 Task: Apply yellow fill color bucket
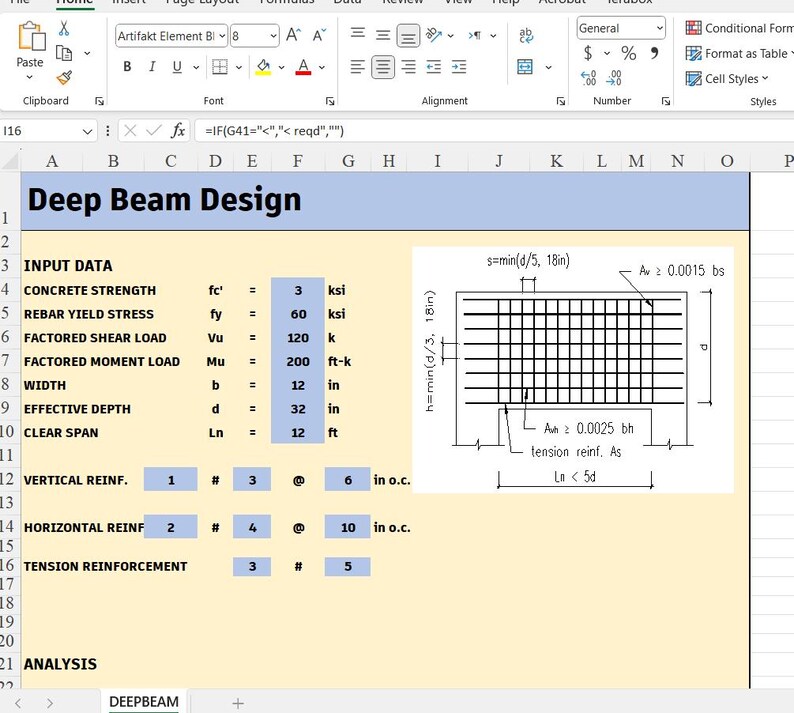tap(263, 67)
